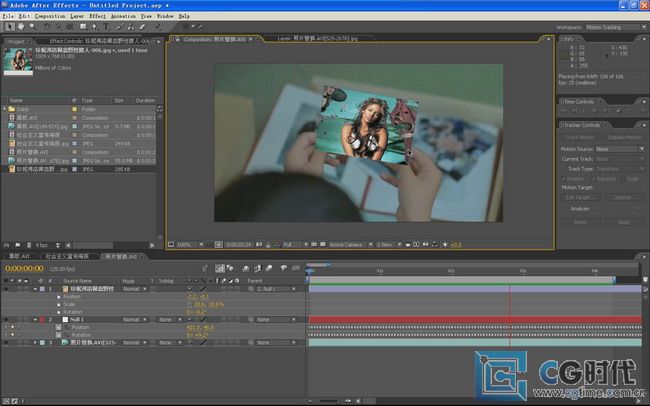Click the Reset button in Tracker Controls
The image size is (650, 406).
point(580,222)
